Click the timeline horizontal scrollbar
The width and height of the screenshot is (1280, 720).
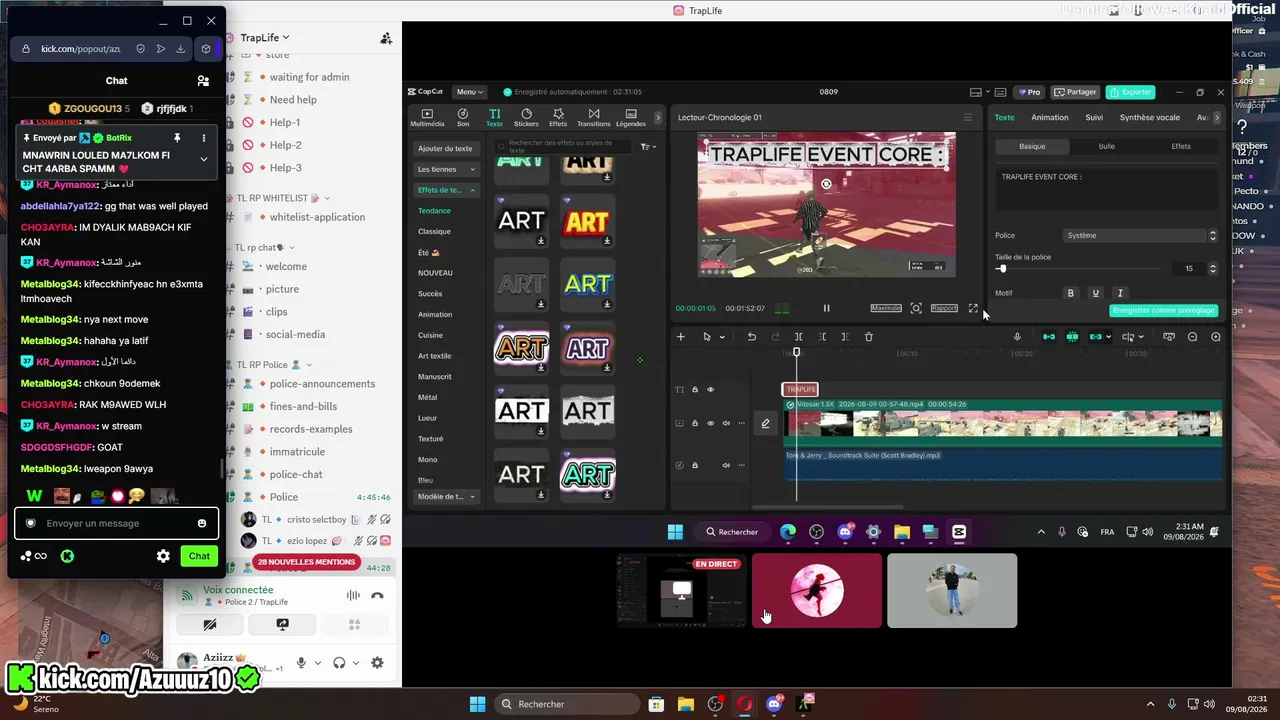(827, 508)
